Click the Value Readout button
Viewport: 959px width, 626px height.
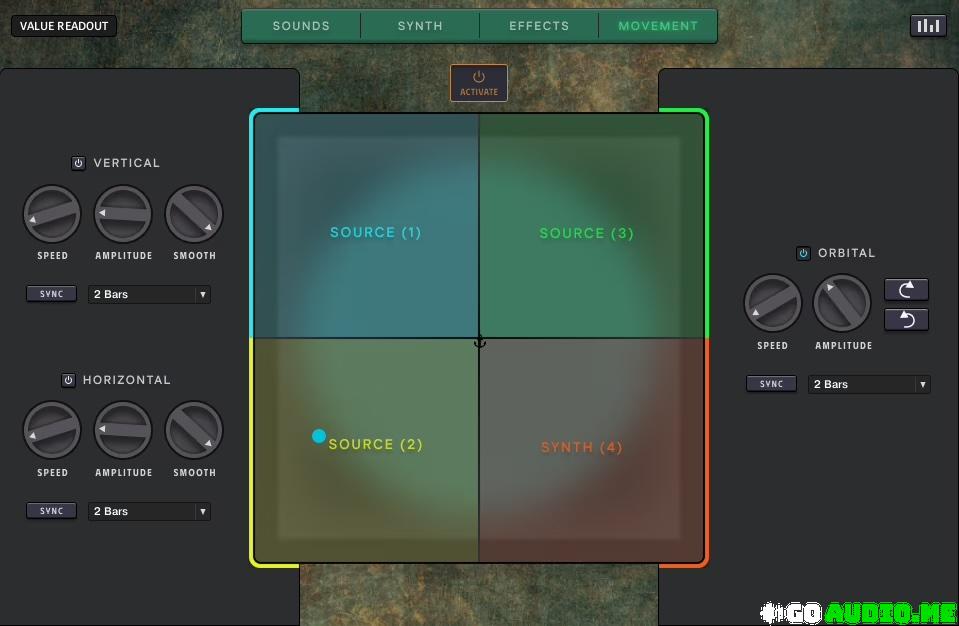(64, 26)
